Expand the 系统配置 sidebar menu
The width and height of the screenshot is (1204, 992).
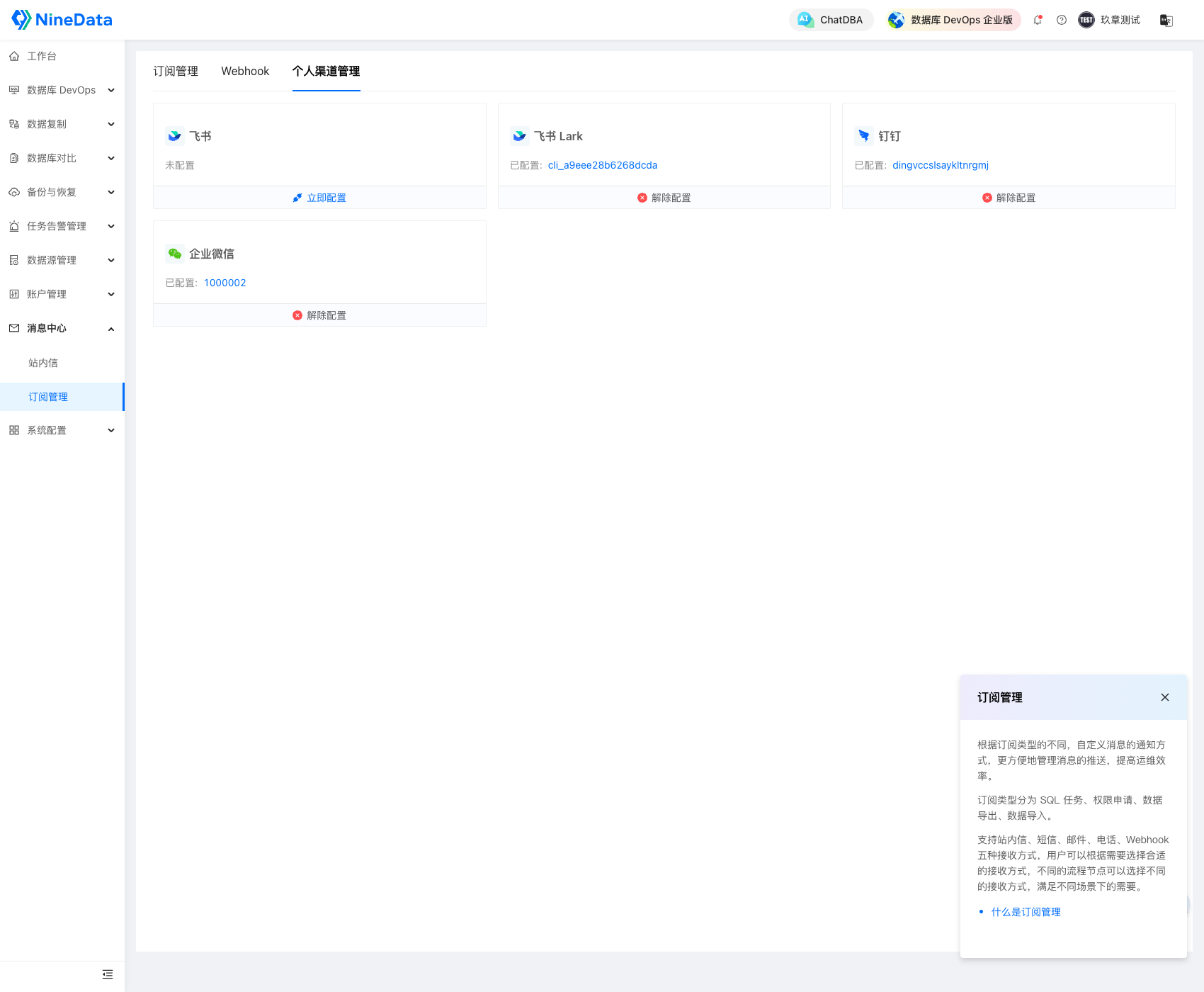tap(62, 430)
